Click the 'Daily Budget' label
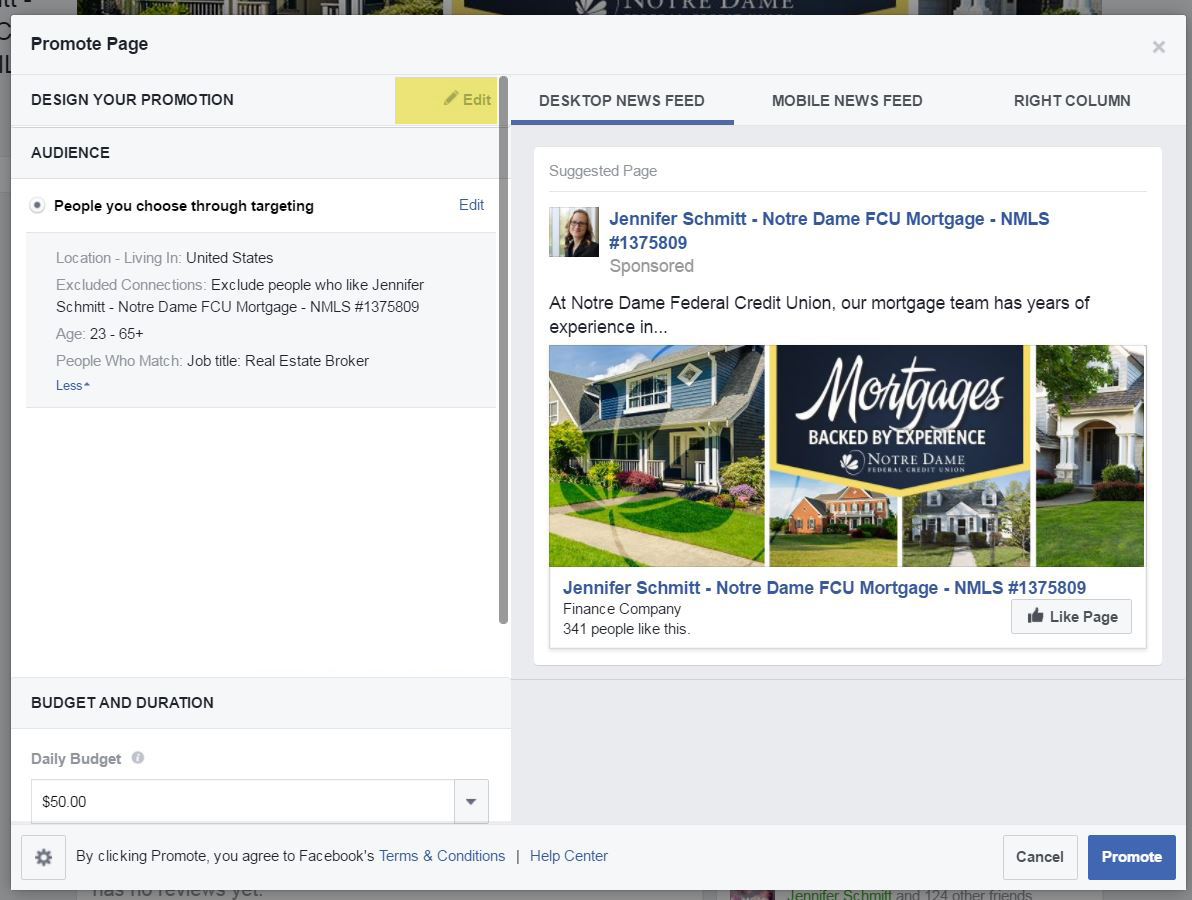Screen dimensions: 1192x900 [x=76, y=759]
